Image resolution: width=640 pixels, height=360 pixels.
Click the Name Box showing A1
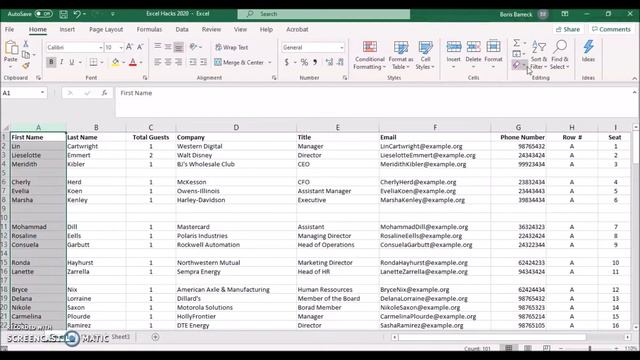pyautogui.click(x=24, y=93)
